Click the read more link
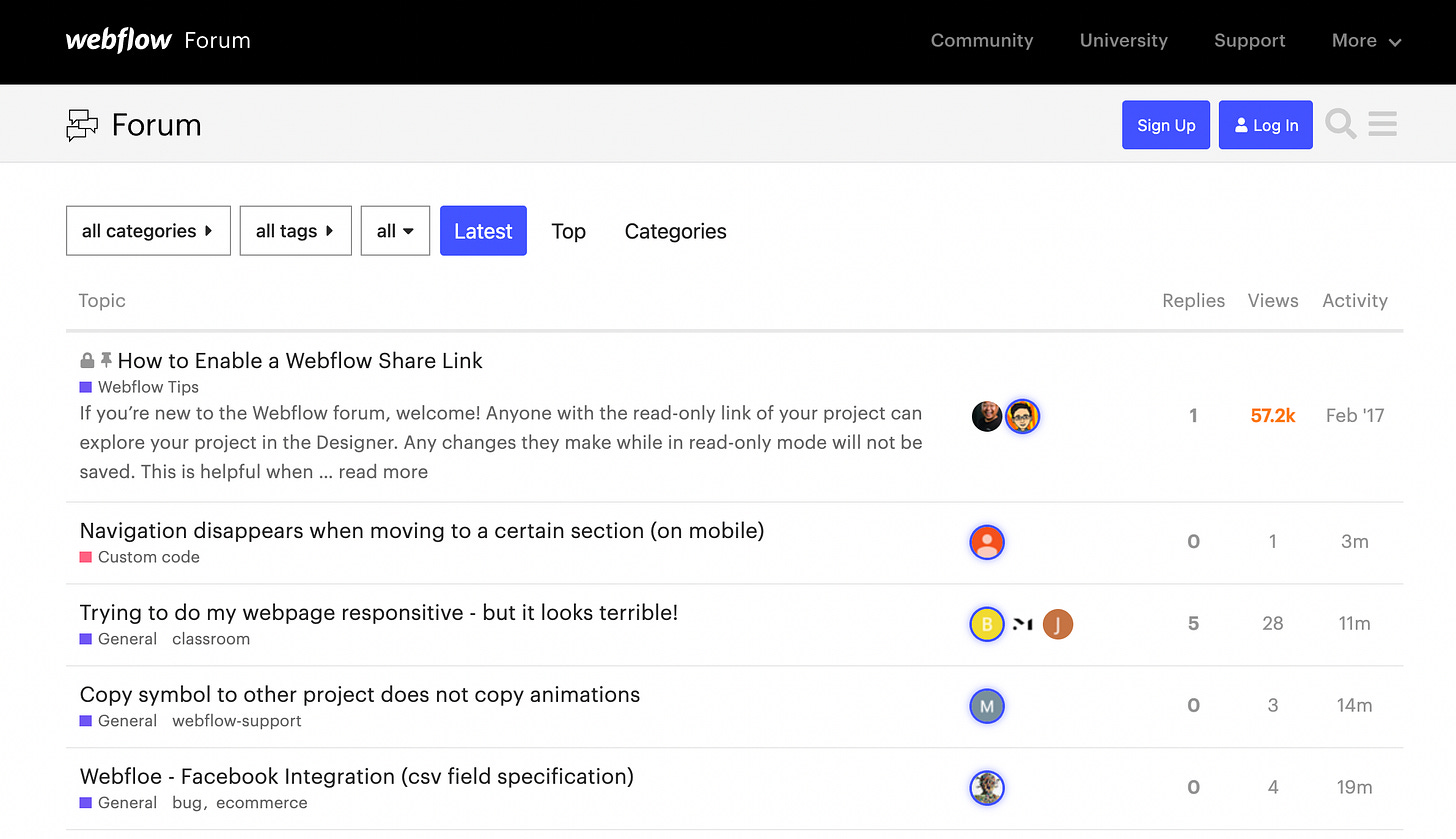 tap(383, 472)
